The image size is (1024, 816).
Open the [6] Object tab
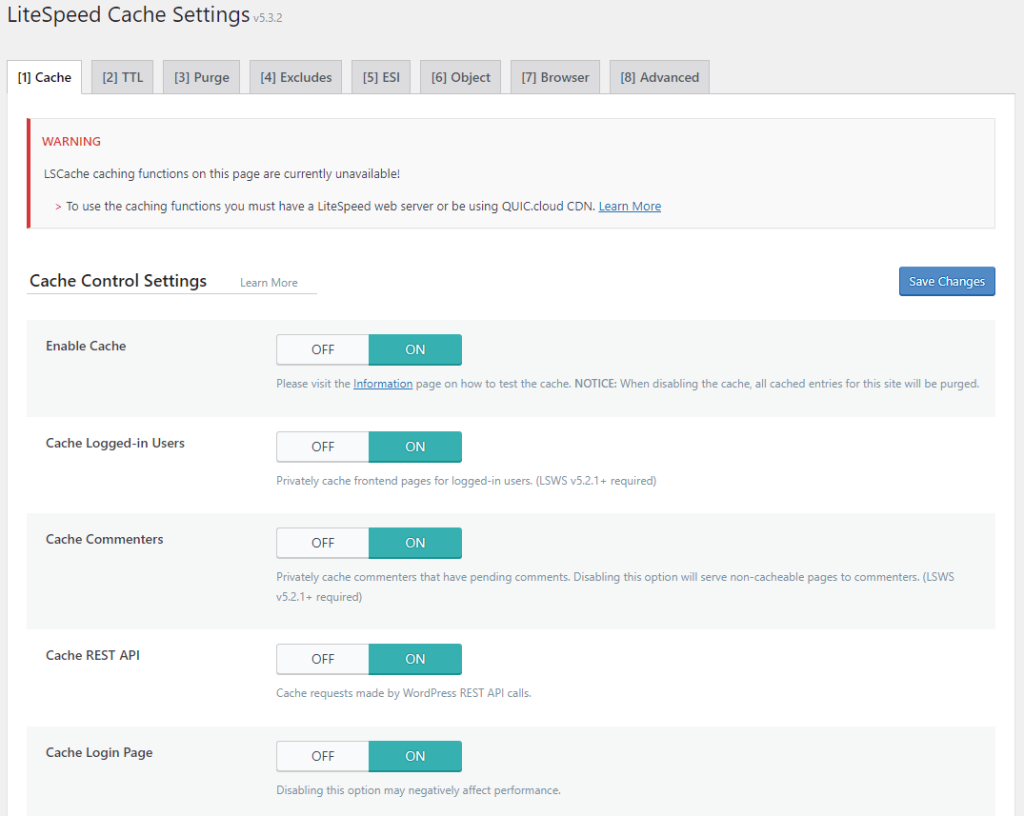click(460, 77)
